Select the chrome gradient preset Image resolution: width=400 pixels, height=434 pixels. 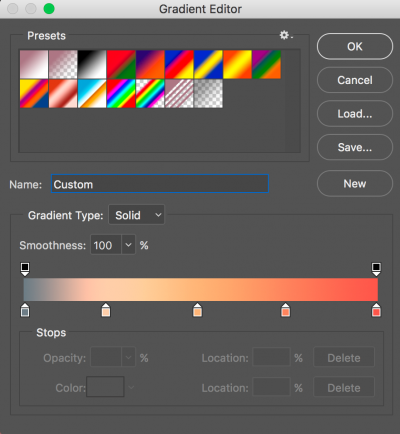pos(92,93)
